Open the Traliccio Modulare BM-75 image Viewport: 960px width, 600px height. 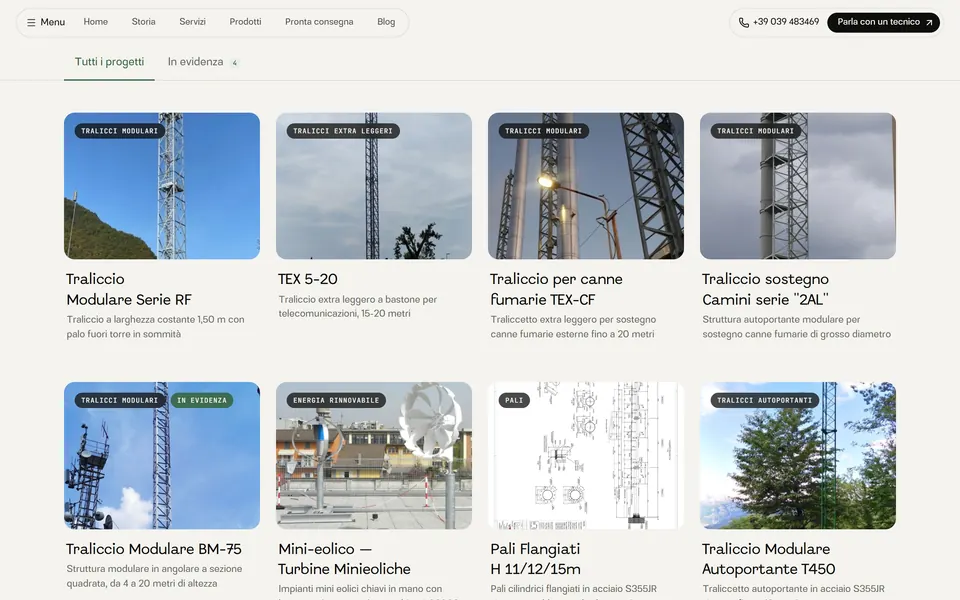(162, 456)
